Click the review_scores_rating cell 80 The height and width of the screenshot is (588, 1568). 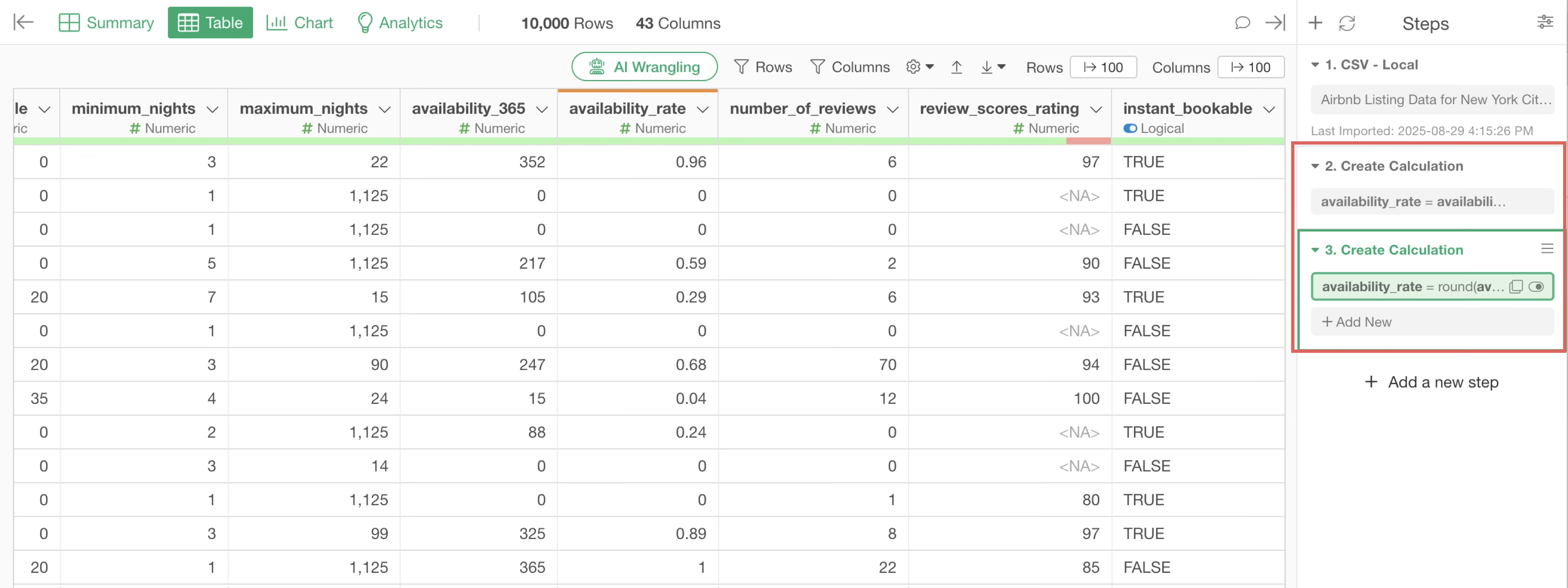pos(1010,500)
